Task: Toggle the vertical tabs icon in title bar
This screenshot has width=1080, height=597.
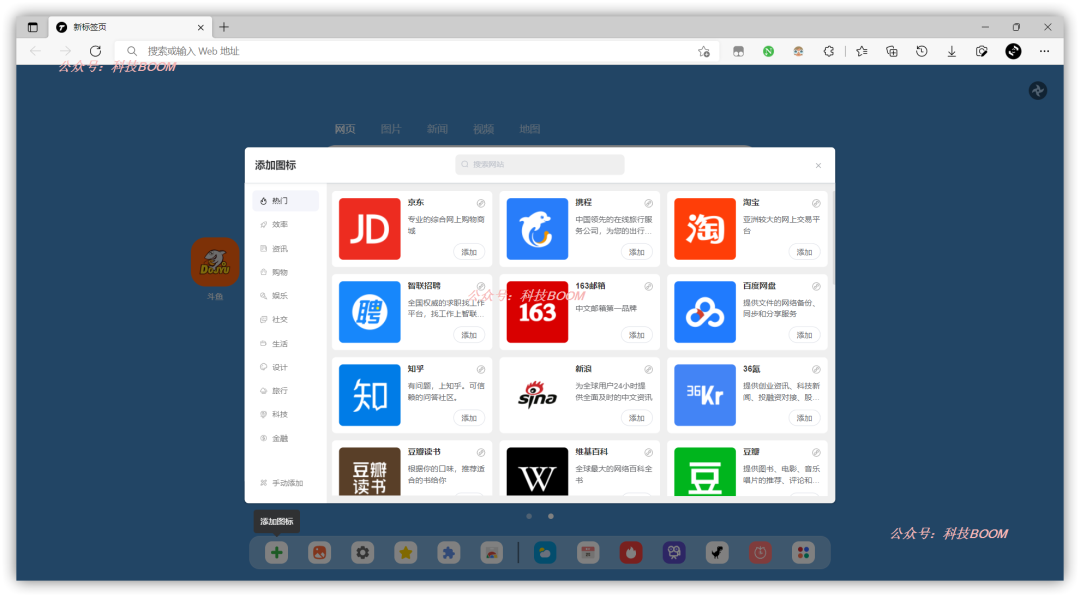Action: click(32, 28)
